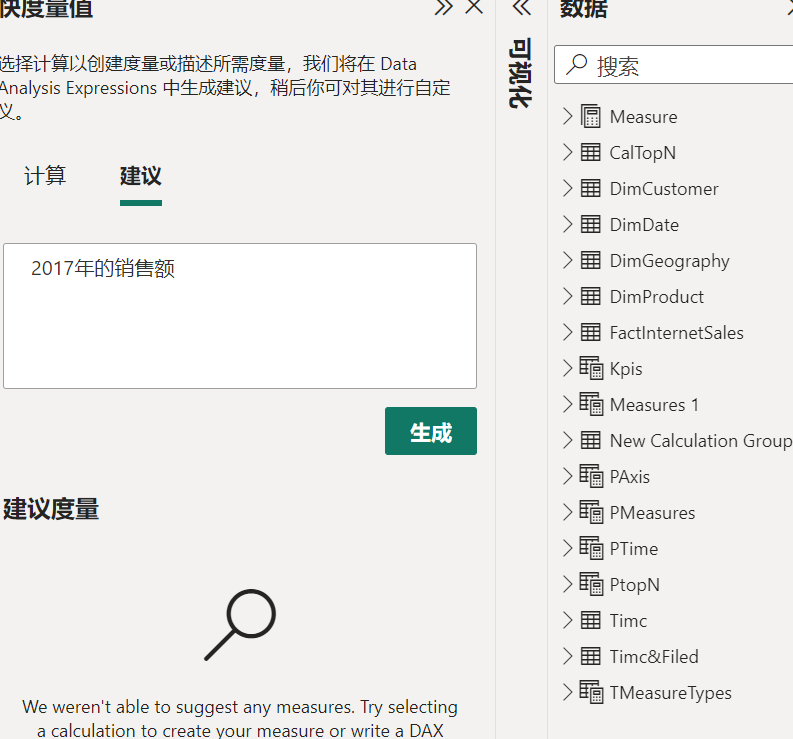Click the New Calculation Group table icon

(x=591, y=440)
